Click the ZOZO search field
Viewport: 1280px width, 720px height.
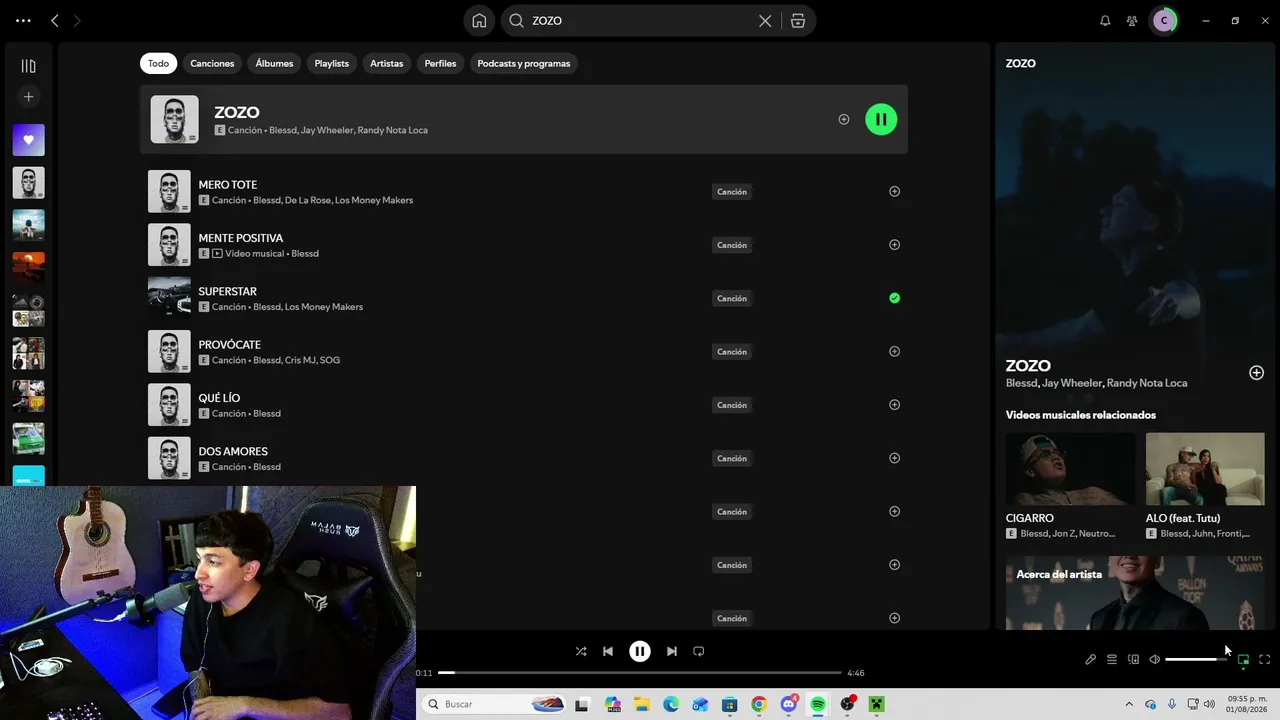point(639,20)
